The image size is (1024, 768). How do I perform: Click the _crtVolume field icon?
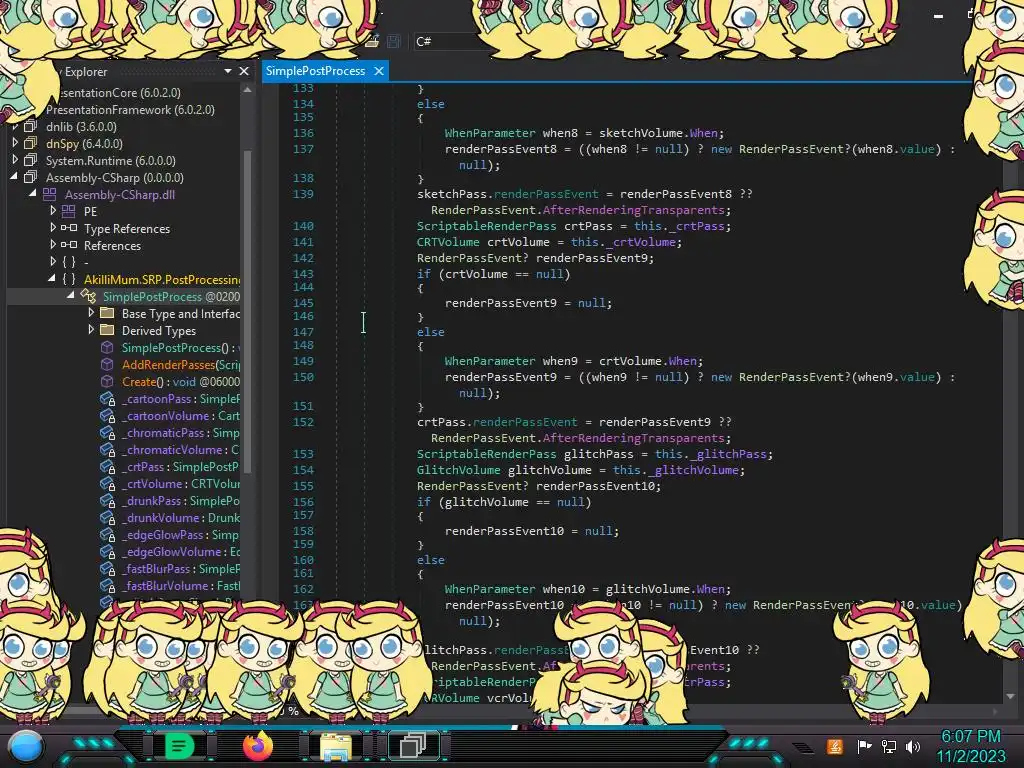[108, 484]
